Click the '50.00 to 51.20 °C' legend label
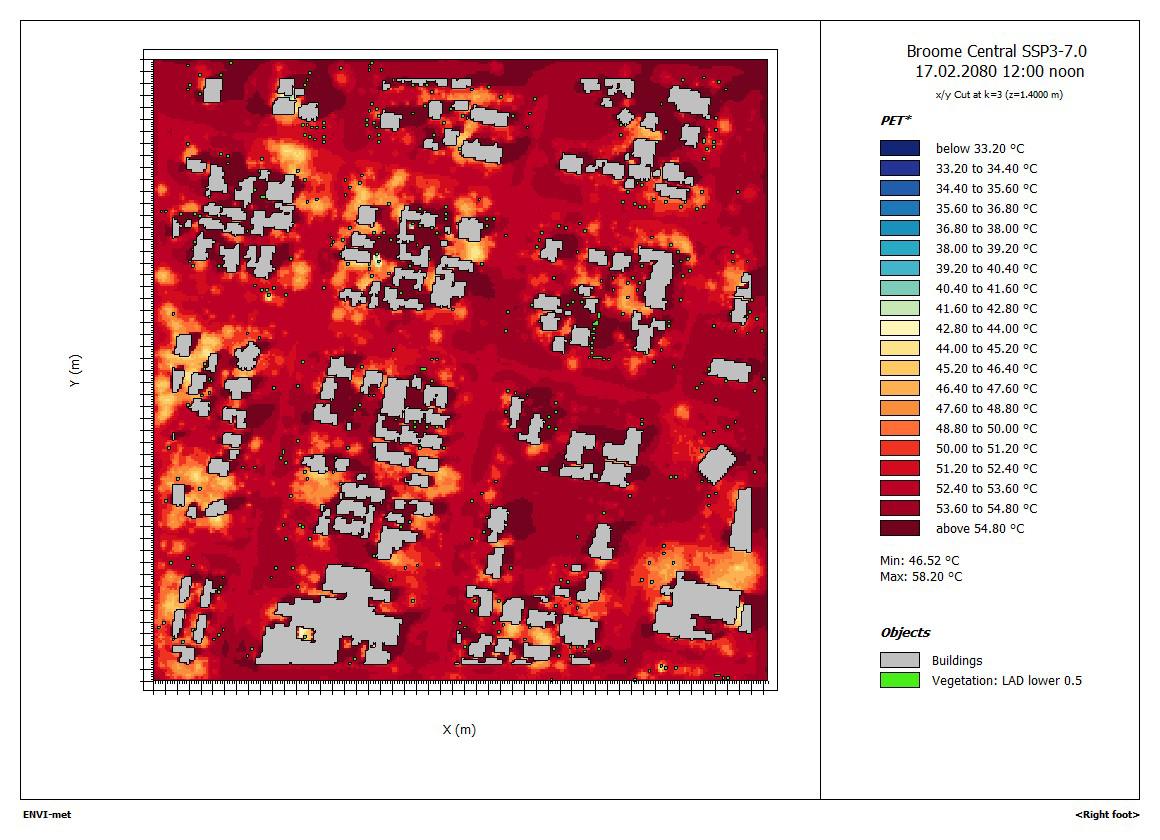The width and height of the screenshot is (1160, 840). pyautogui.click(x=986, y=448)
